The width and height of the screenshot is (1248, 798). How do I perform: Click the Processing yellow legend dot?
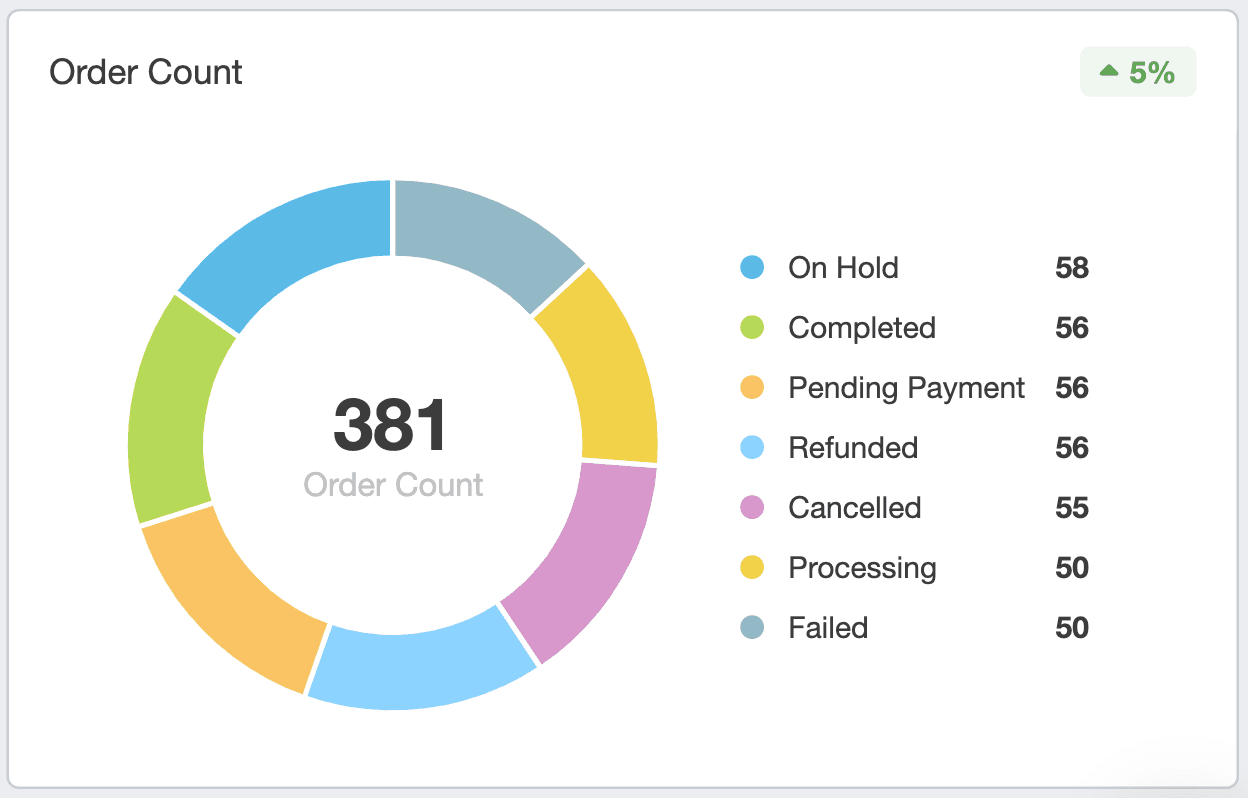click(x=752, y=568)
